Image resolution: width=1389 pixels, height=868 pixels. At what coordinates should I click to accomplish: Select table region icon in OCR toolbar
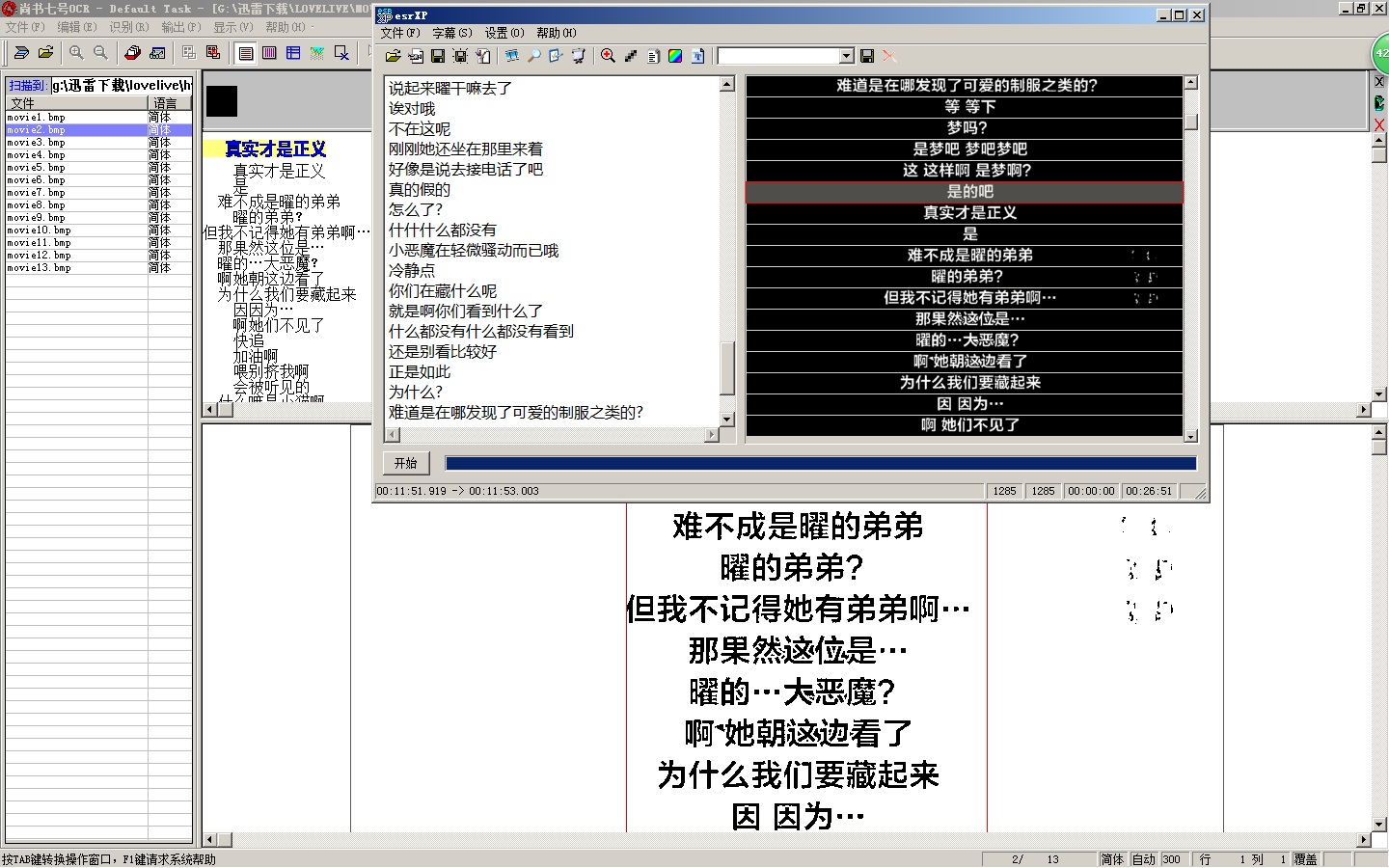point(293,53)
